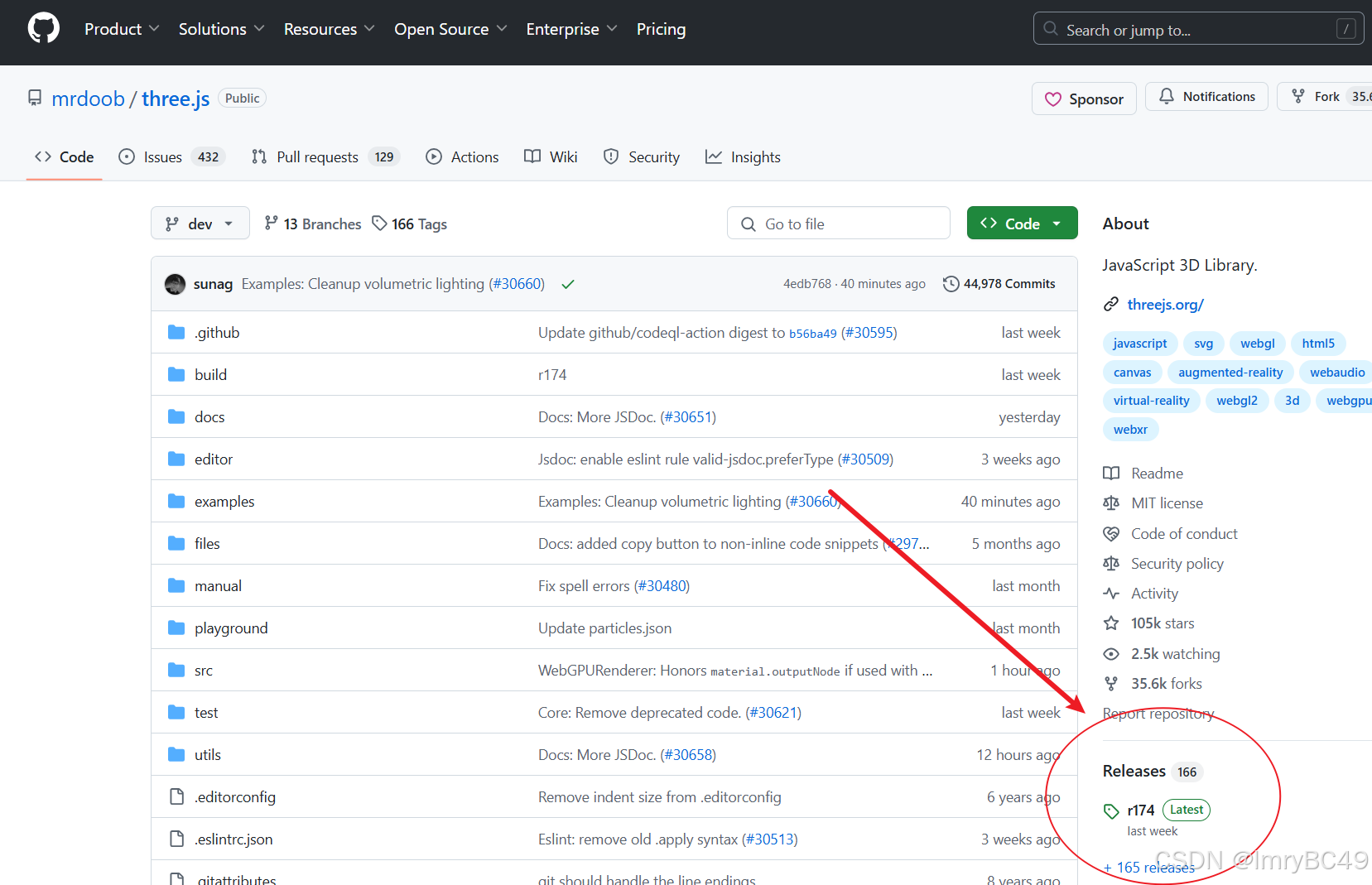
Task: Click the src folder icon
Action: [x=176, y=670]
